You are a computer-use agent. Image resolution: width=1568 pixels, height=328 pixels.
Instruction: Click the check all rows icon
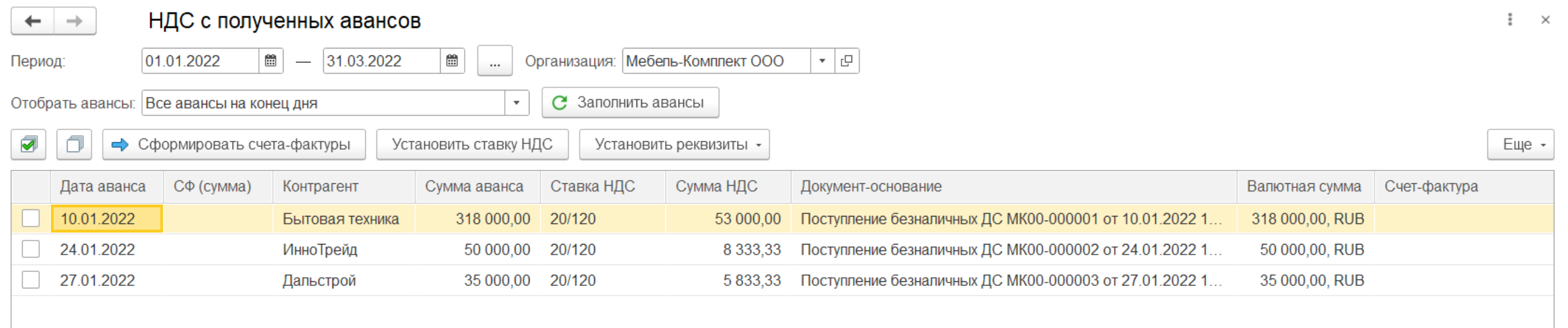click(x=29, y=145)
